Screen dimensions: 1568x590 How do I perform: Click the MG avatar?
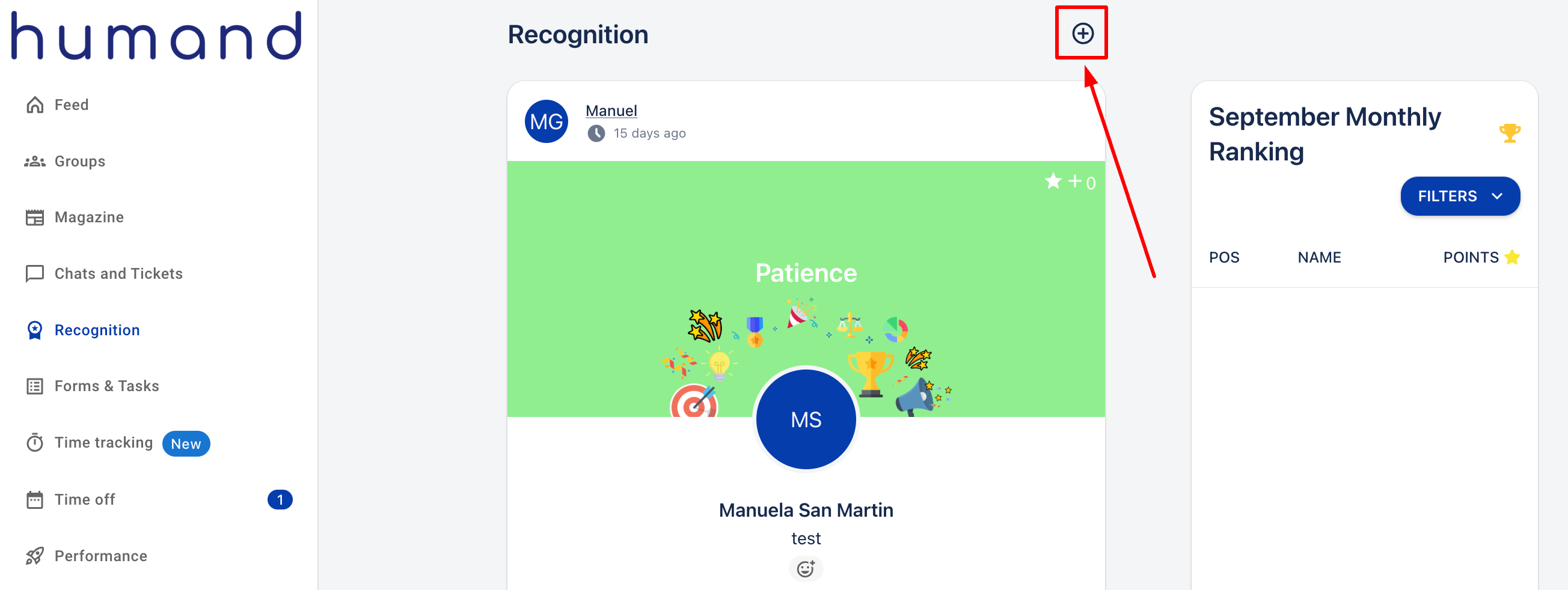[546, 121]
